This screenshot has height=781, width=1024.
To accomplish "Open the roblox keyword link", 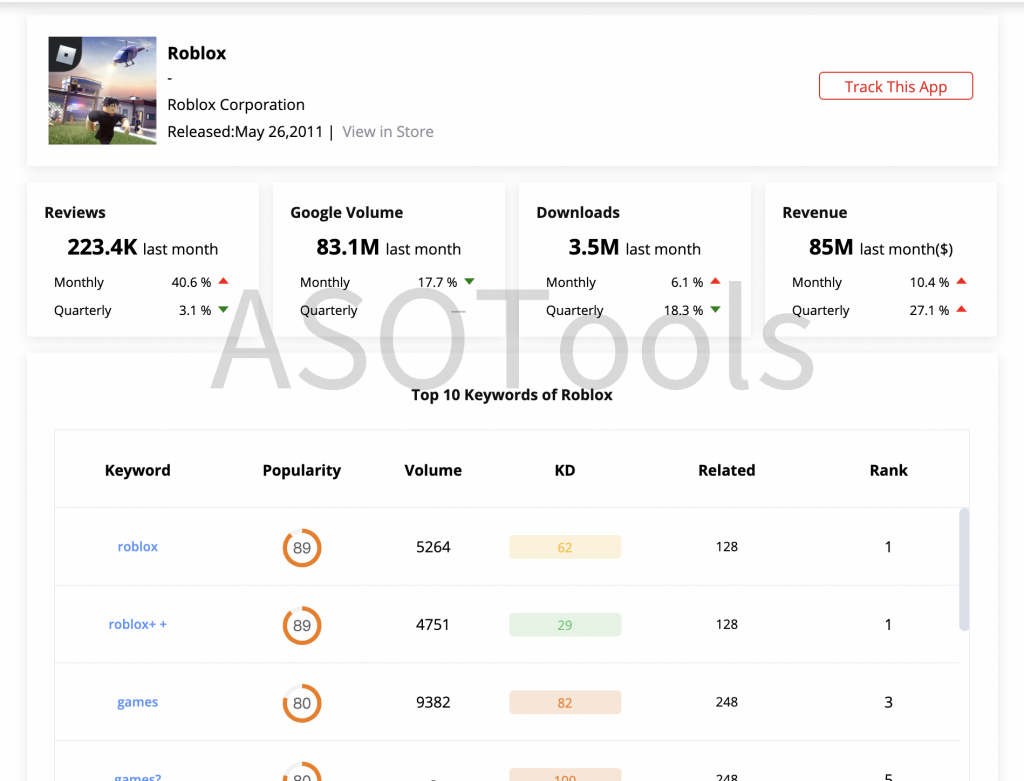I will [138, 547].
